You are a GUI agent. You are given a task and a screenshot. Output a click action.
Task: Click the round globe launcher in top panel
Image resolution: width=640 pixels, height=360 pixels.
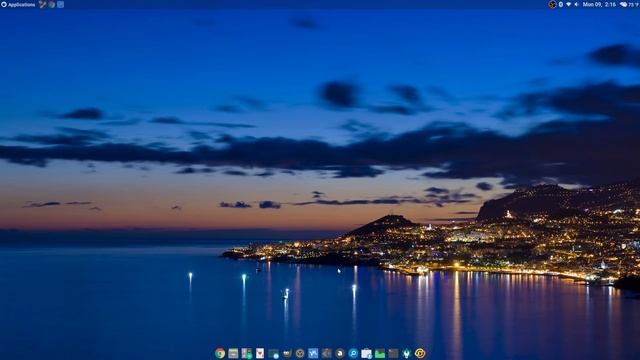[x=52, y=4]
